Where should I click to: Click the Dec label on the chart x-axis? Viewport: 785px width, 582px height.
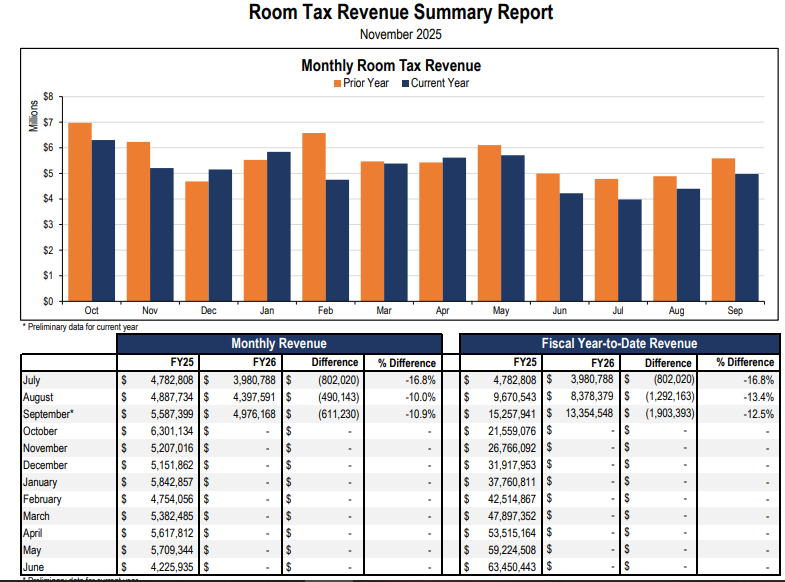click(x=208, y=311)
